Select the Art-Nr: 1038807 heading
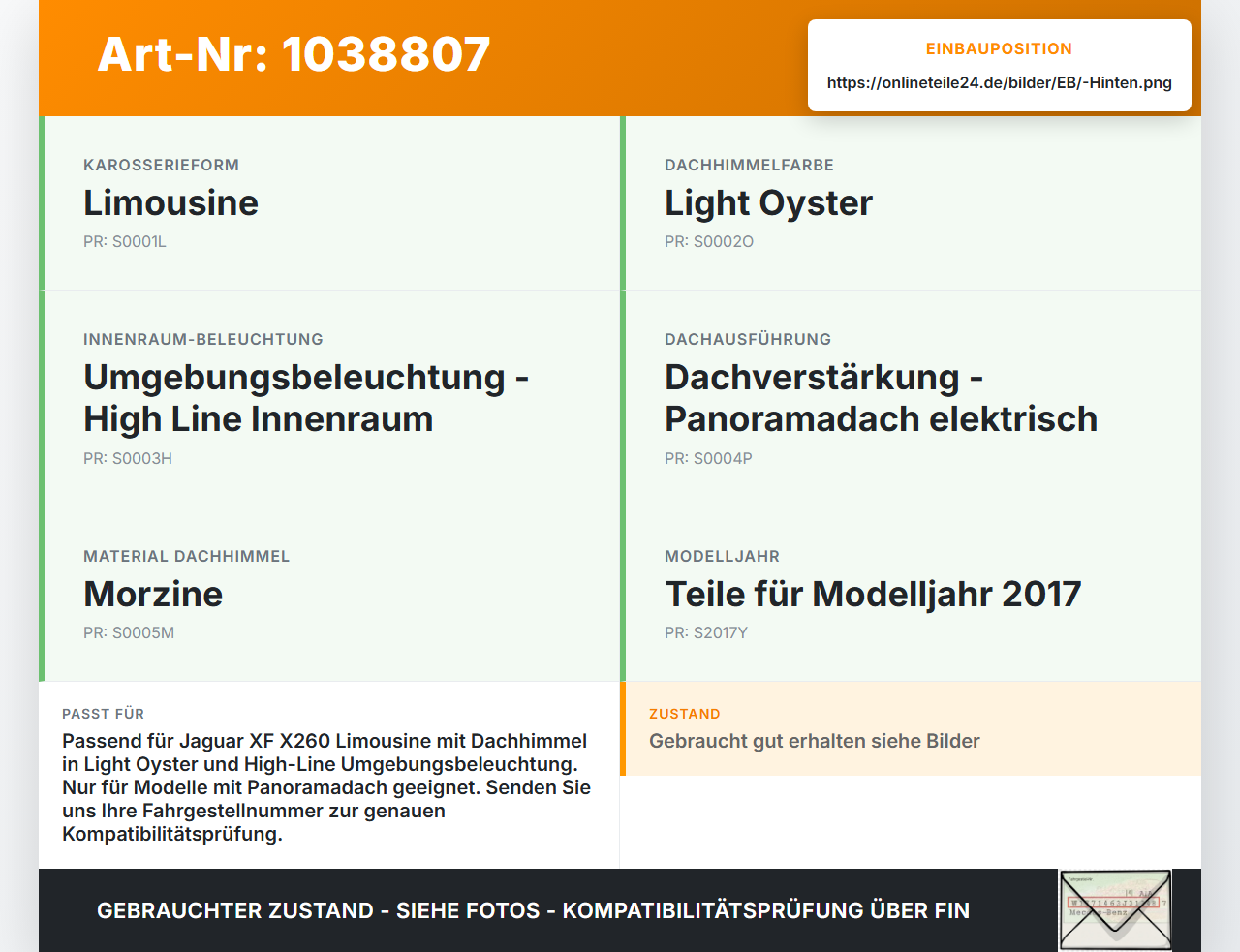 (294, 54)
